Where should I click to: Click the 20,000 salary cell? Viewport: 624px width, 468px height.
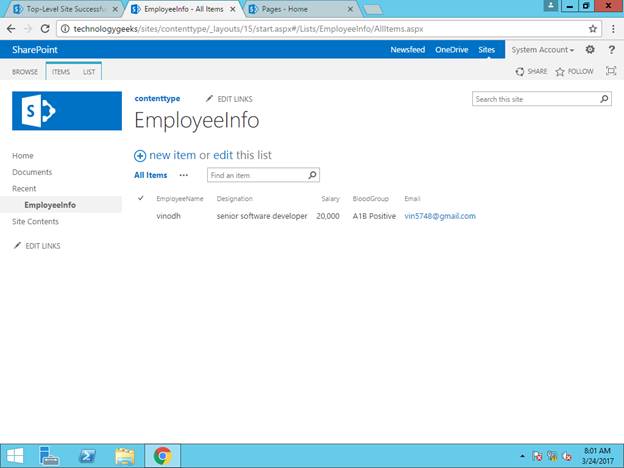click(328, 216)
